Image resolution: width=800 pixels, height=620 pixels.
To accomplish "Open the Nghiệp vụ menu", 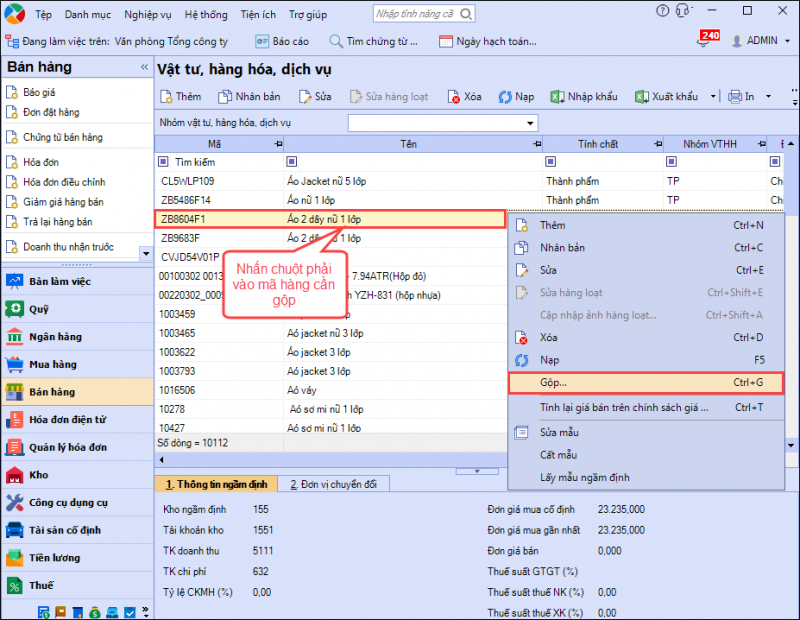I will (x=147, y=15).
